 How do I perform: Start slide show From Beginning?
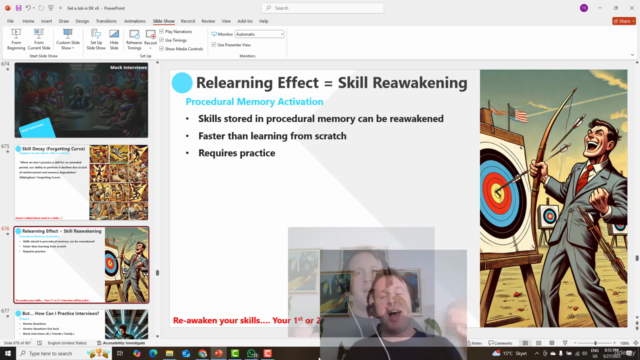pos(16,40)
